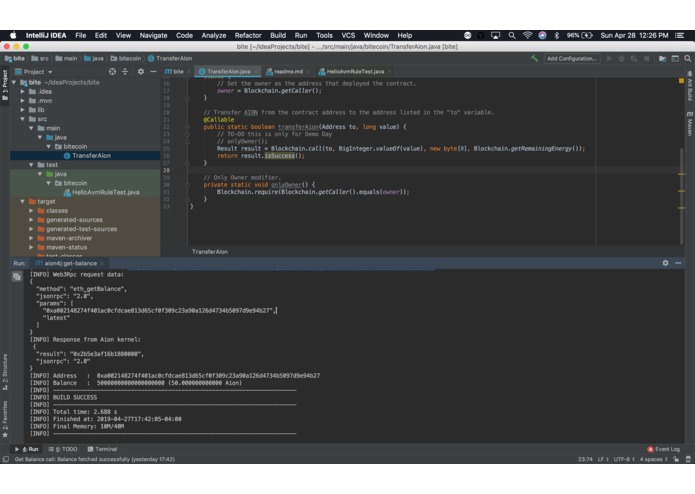Open the Build menu
This screenshot has height=494, width=695.
pos(278,35)
